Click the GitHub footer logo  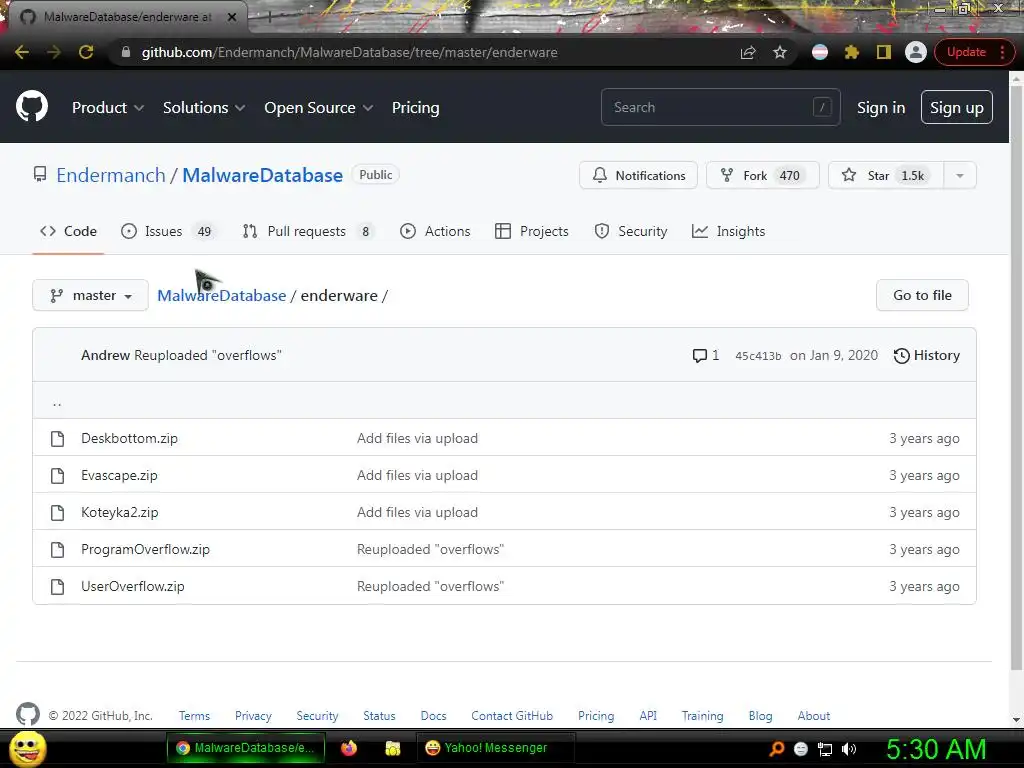pos(27,714)
